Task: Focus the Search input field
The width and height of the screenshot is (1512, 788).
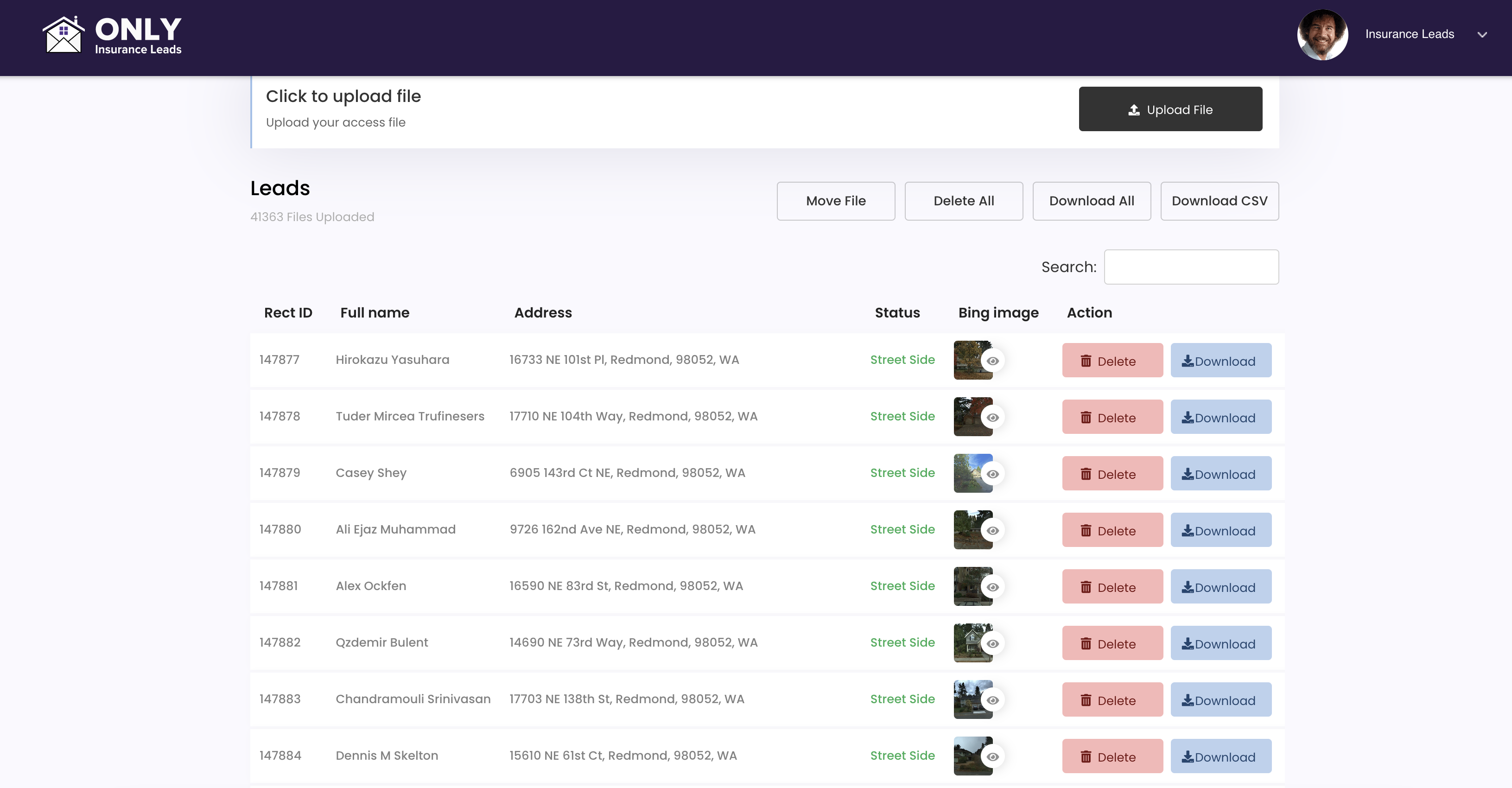Action: pos(1191,267)
